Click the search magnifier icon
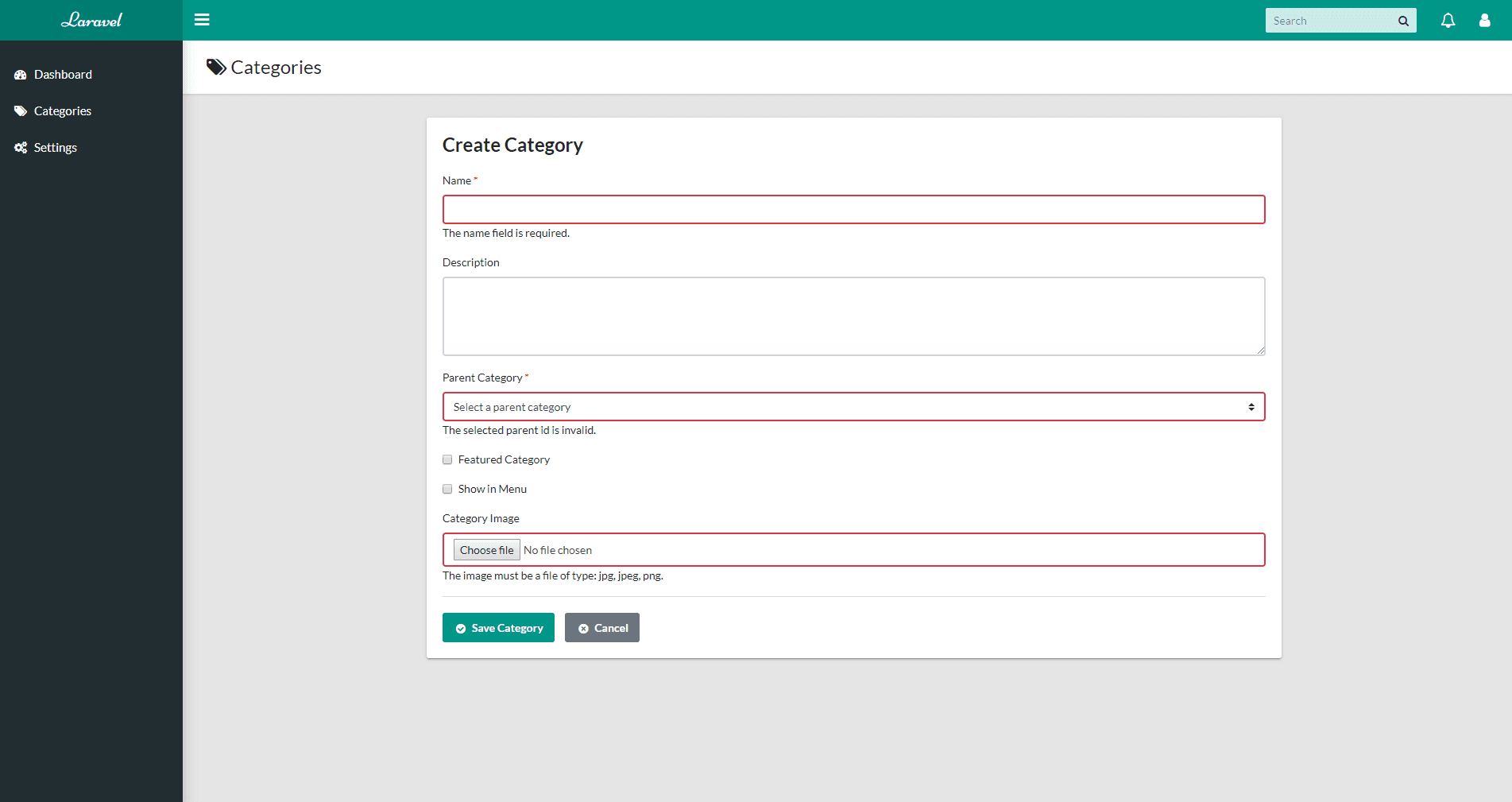The height and width of the screenshot is (802, 1512). (1403, 20)
